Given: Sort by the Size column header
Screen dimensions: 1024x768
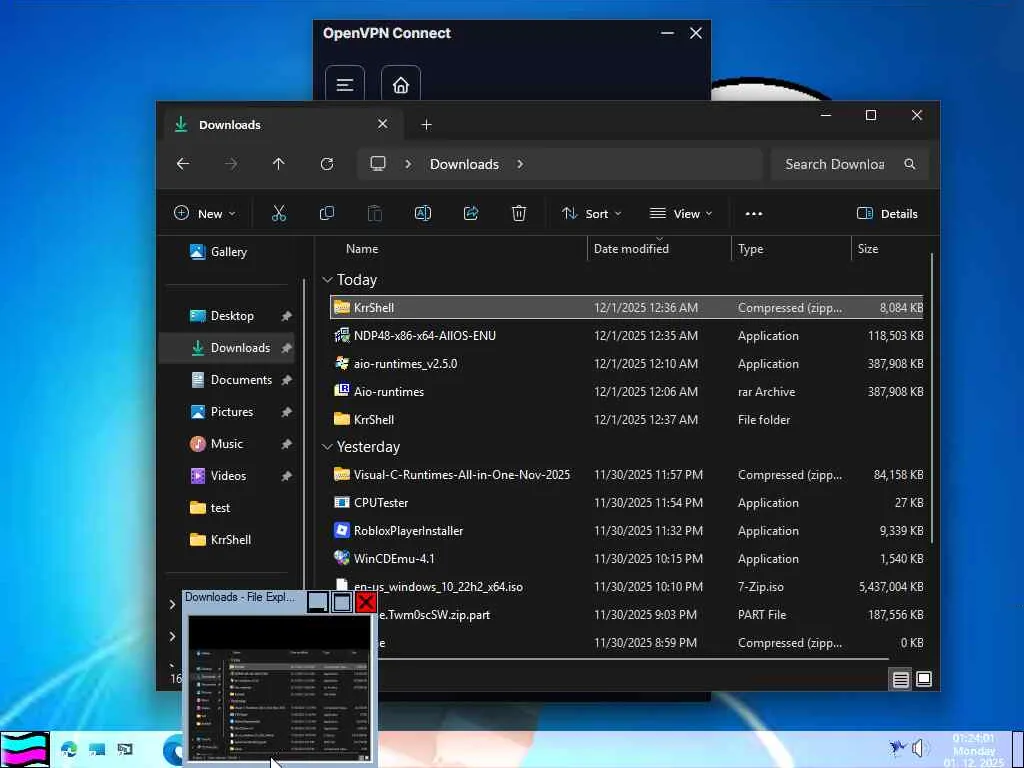Looking at the screenshot, I should click(x=868, y=249).
